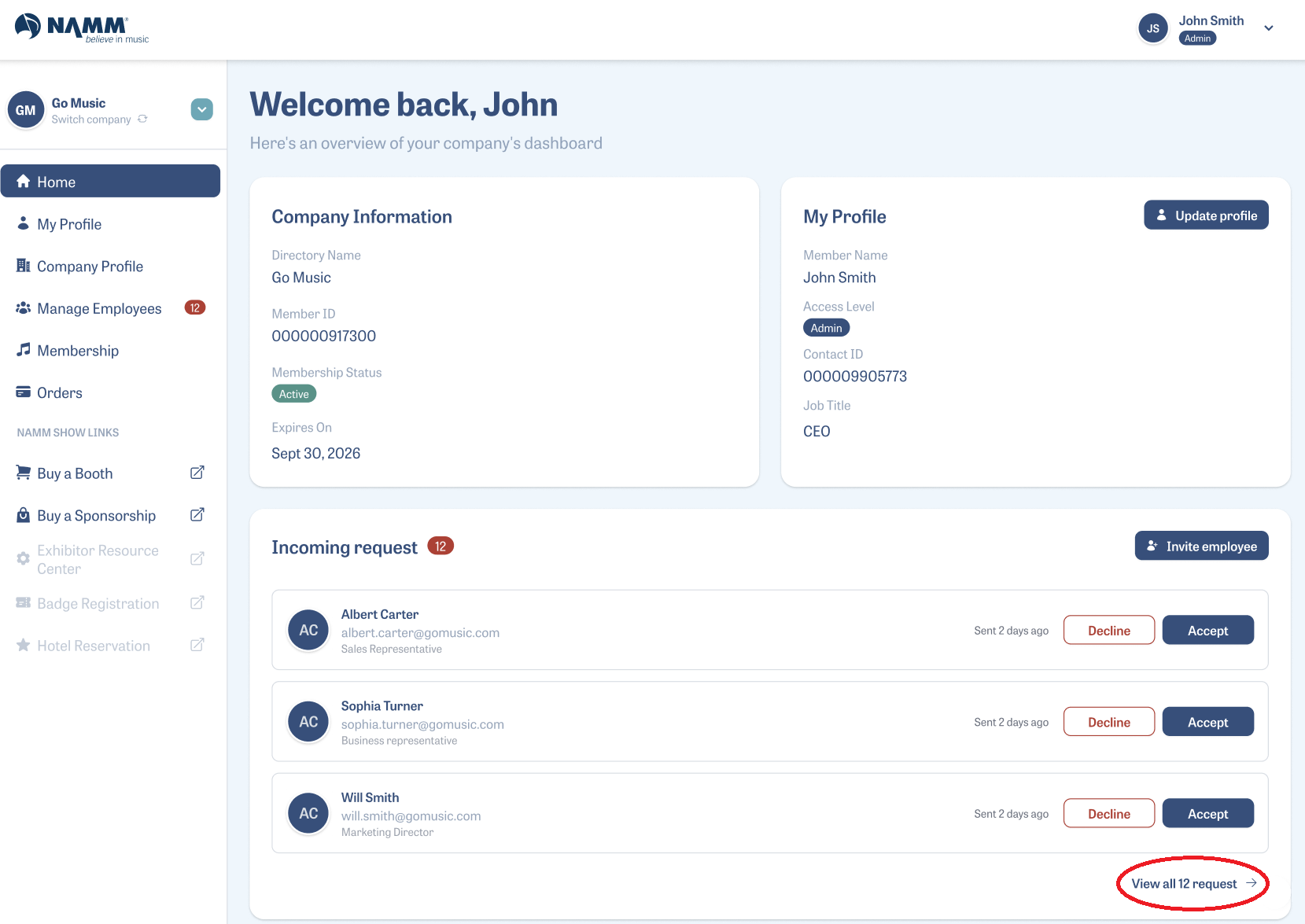Click the Badge Registration ticket icon

[24, 602]
